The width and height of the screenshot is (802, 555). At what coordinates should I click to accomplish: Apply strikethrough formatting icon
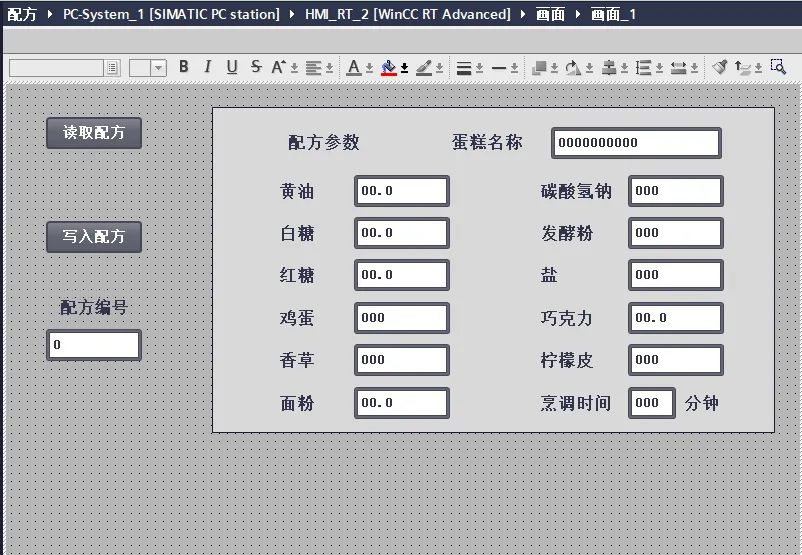tap(256, 67)
